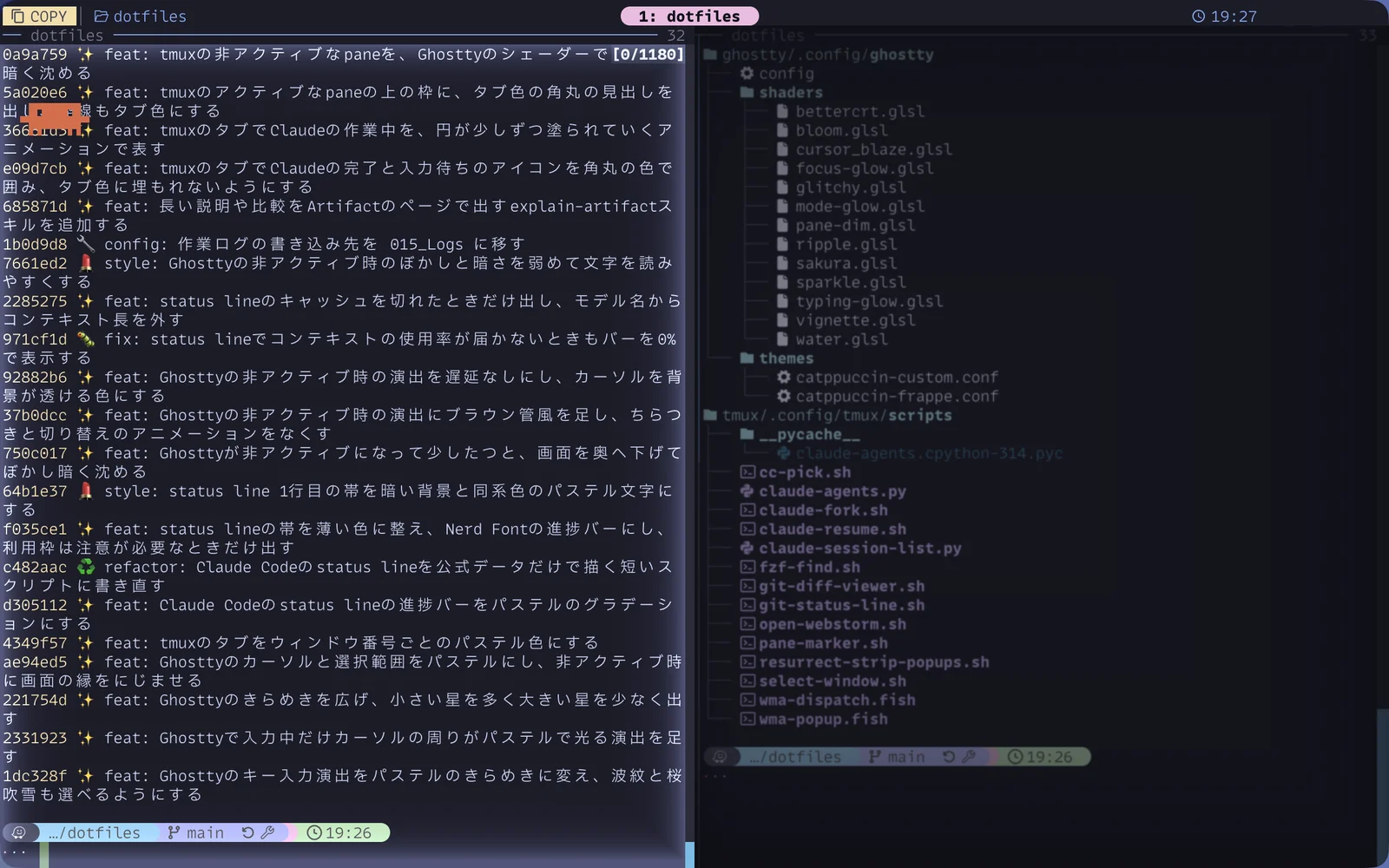Click 19:26 time segment in left prompt

pos(339,832)
